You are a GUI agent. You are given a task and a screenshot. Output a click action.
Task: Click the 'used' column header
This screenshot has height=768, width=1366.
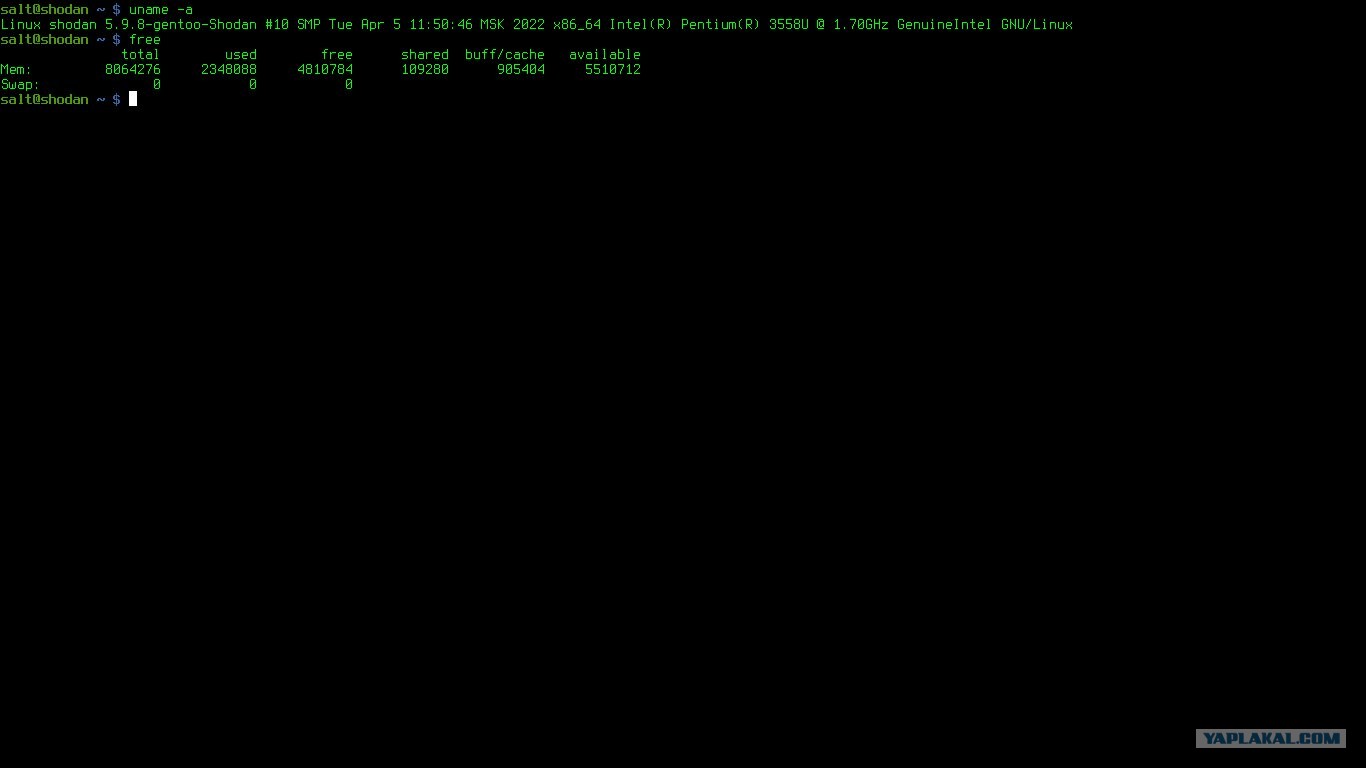[241, 54]
